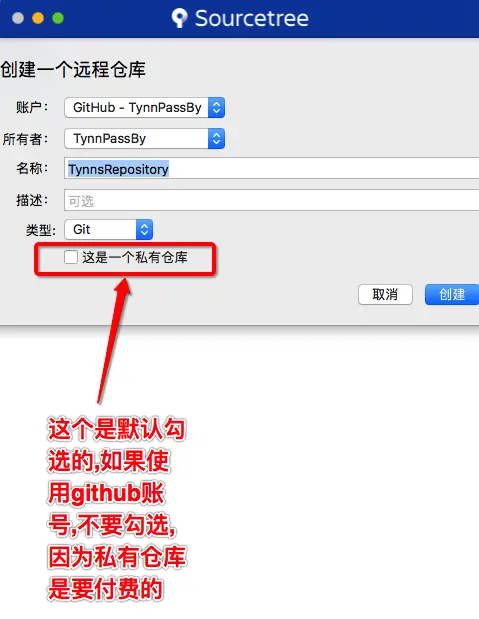Viewport: 479px width, 619px height.
Task: Click the blue arrows on account selector
Action: pos(216,107)
